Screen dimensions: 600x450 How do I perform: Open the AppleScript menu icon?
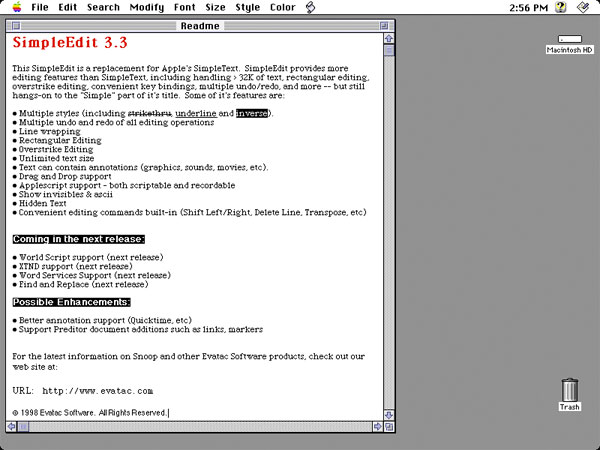pyautogui.click(x=311, y=8)
